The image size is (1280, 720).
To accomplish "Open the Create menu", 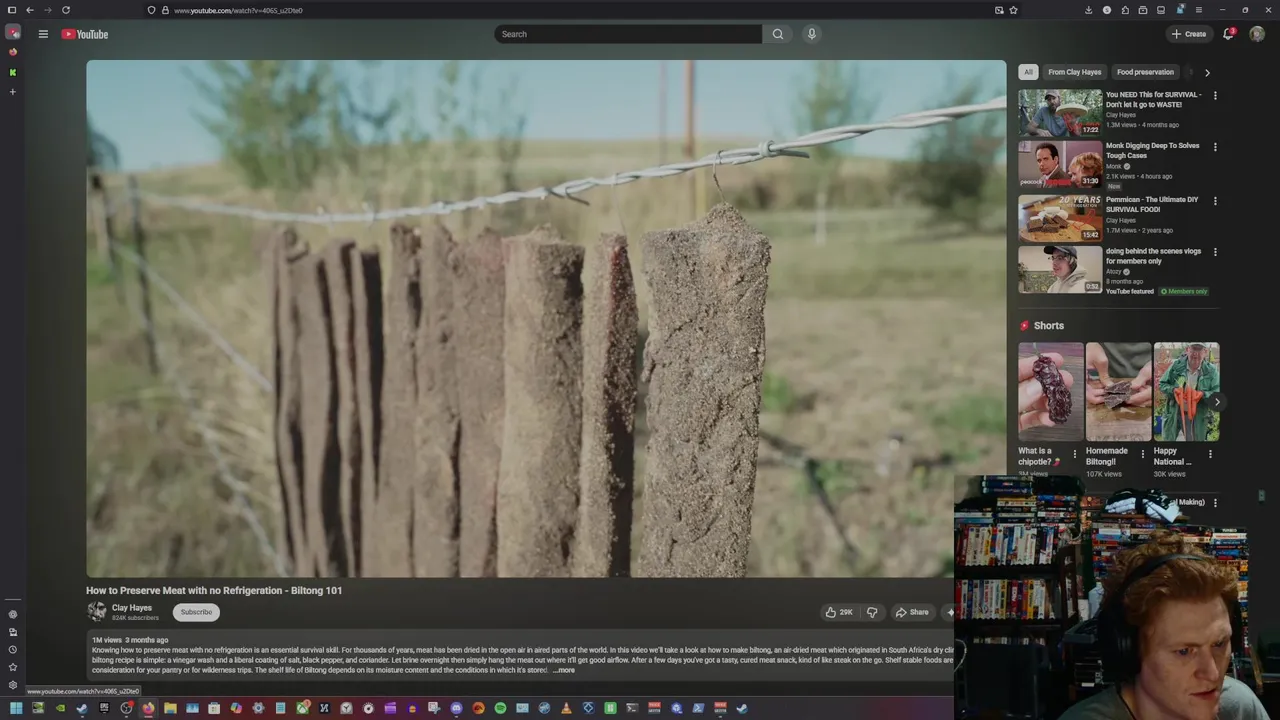I will coord(1189,34).
